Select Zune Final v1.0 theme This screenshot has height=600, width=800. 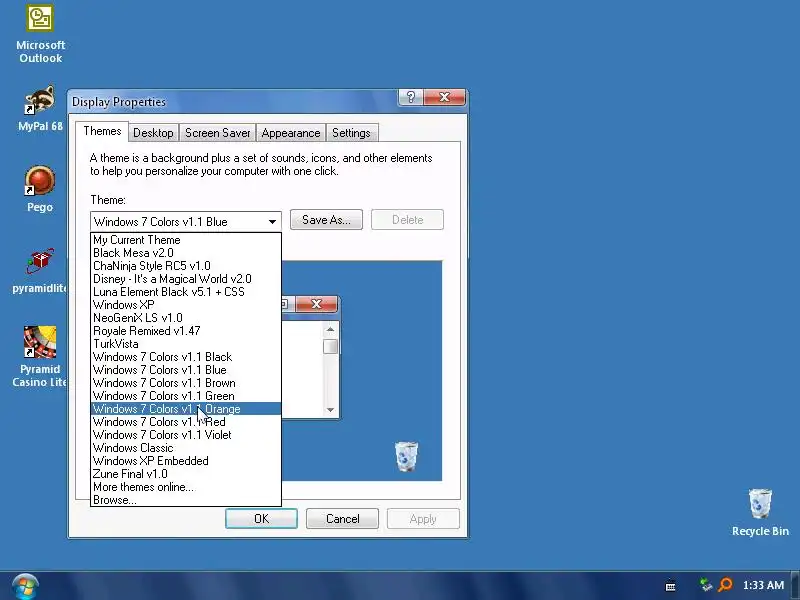point(186,474)
